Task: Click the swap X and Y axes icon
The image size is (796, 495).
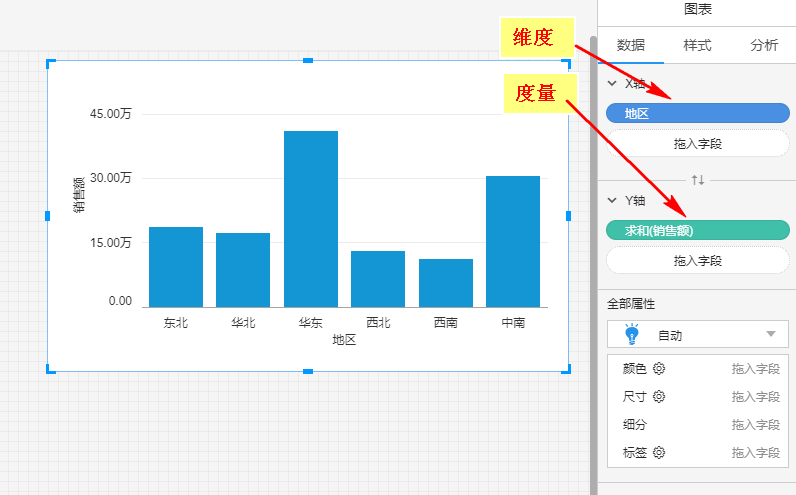Action: pyautogui.click(x=698, y=180)
